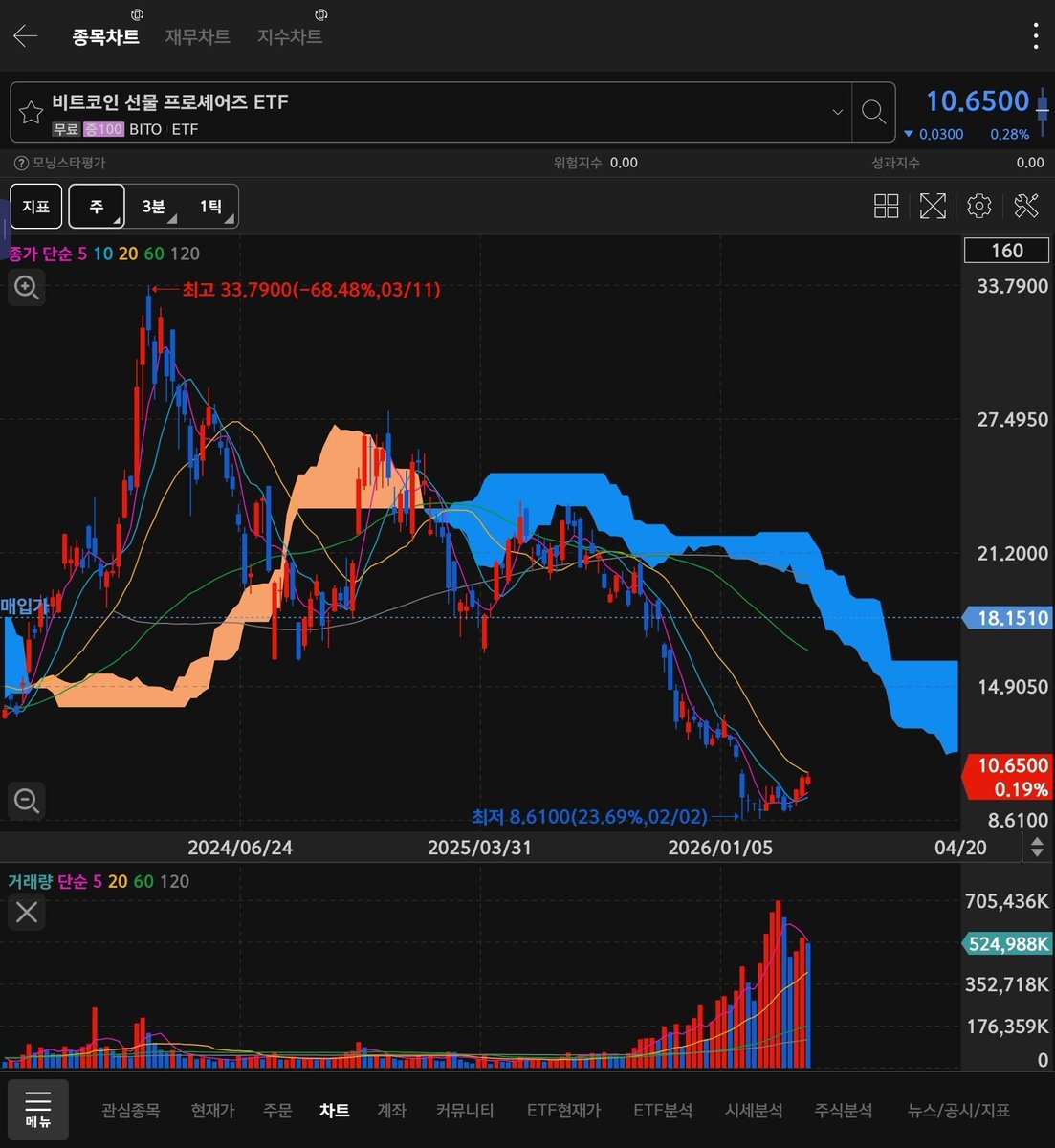Open the 1틱 tick interval dropdown
The width and height of the screenshot is (1055, 1148).
click(x=210, y=207)
